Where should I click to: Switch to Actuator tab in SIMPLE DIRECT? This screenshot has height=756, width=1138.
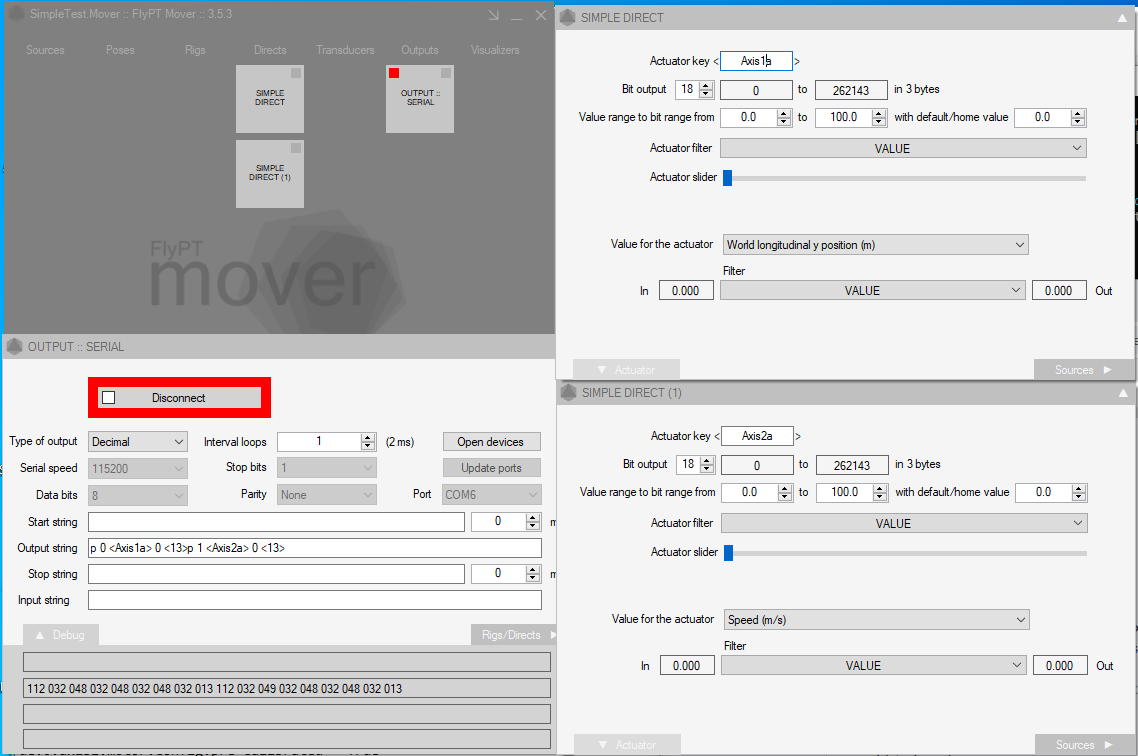tap(626, 369)
